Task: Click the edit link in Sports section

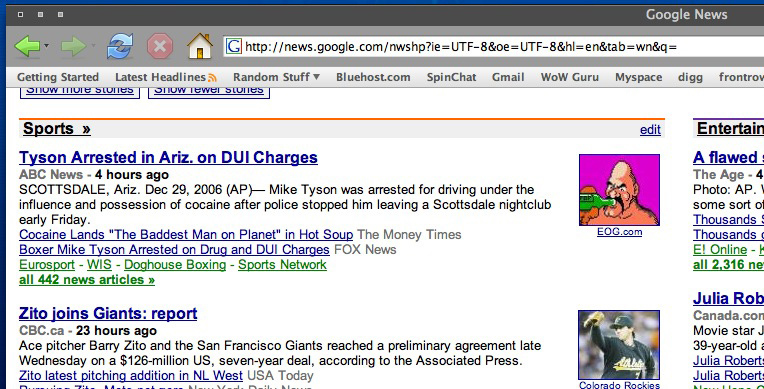Action: pyautogui.click(x=650, y=130)
